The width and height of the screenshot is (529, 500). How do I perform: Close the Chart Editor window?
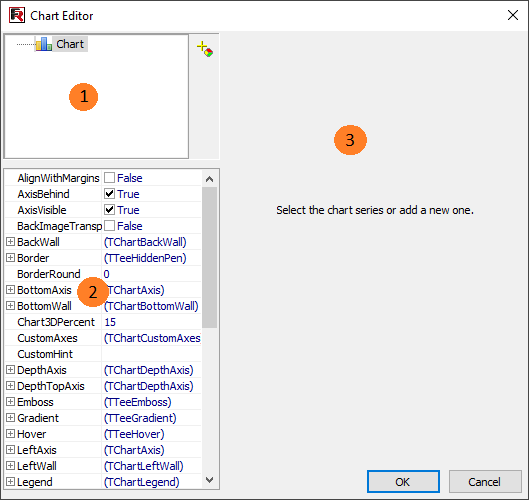point(513,15)
